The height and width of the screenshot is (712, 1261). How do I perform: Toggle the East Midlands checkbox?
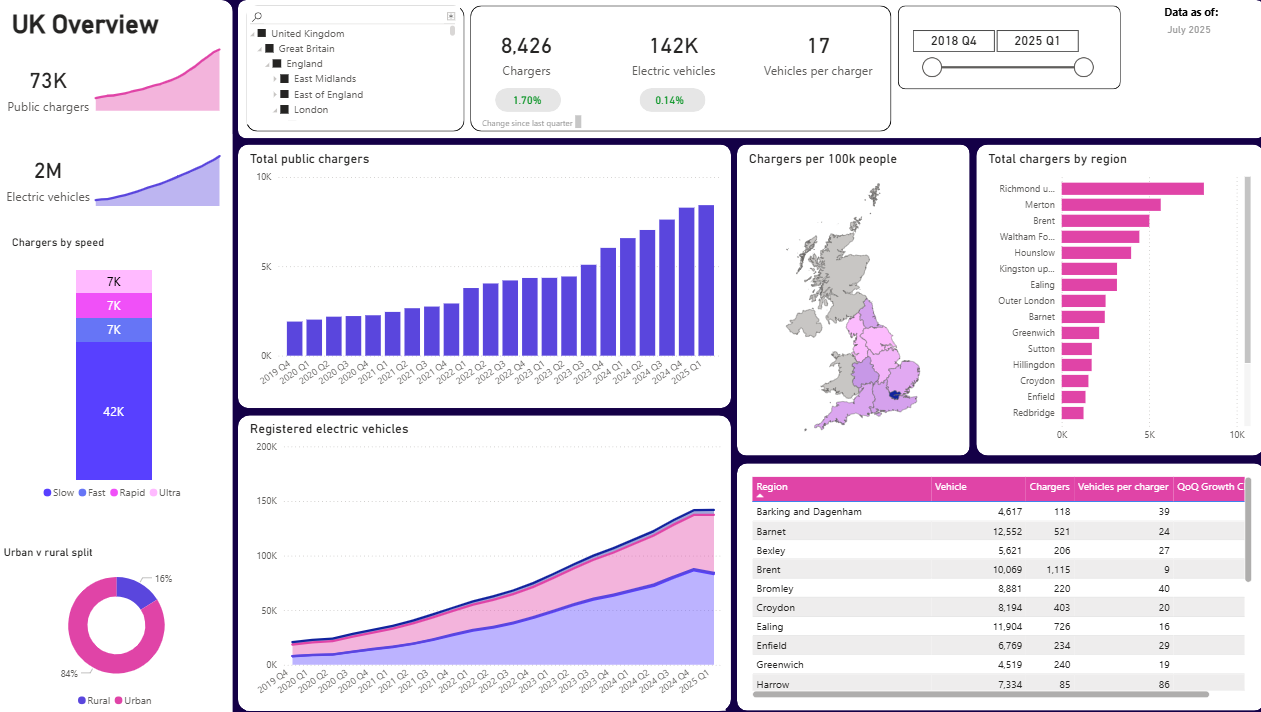284,79
